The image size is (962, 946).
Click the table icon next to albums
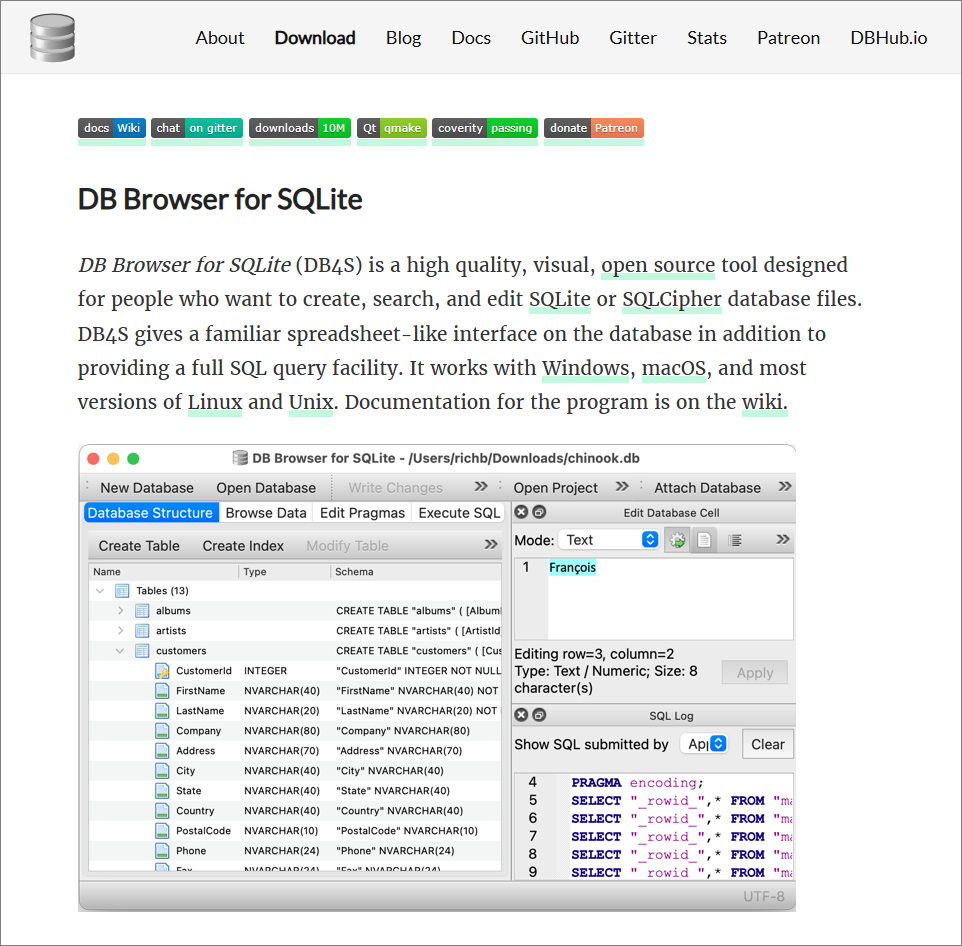[x=142, y=611]
